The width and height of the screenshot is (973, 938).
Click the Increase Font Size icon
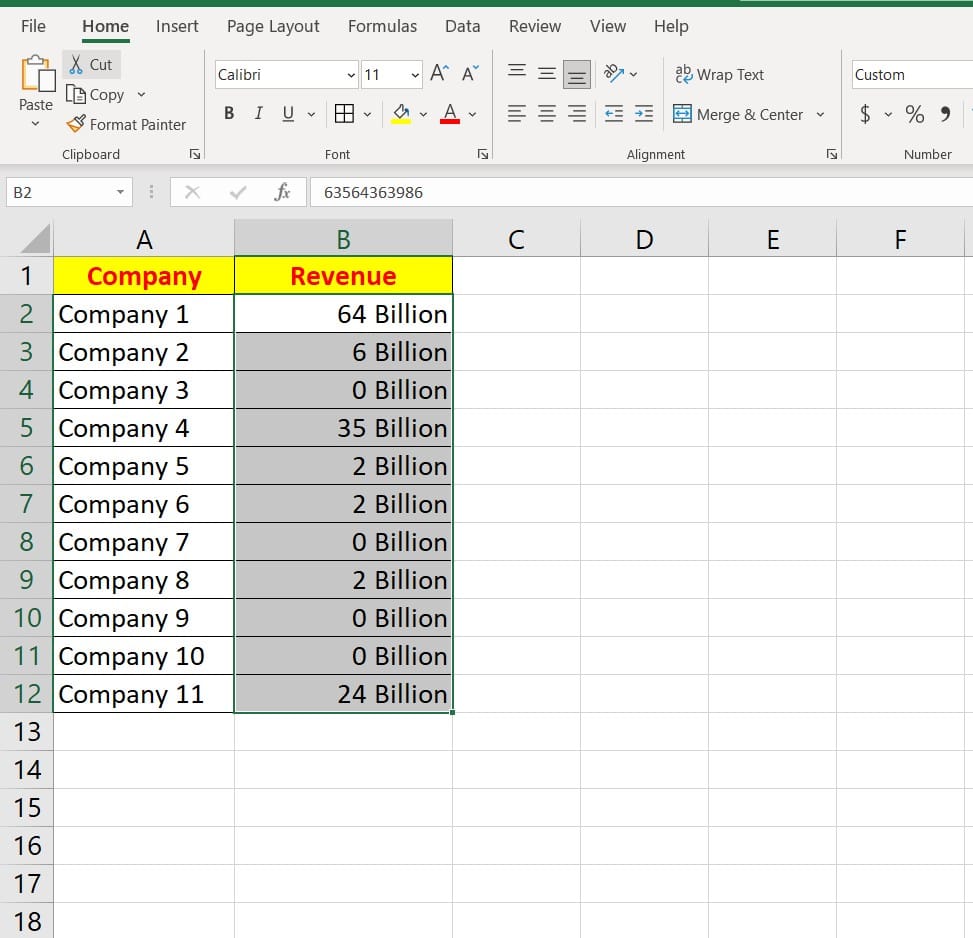pyautogui.click(x=439, y=74)
